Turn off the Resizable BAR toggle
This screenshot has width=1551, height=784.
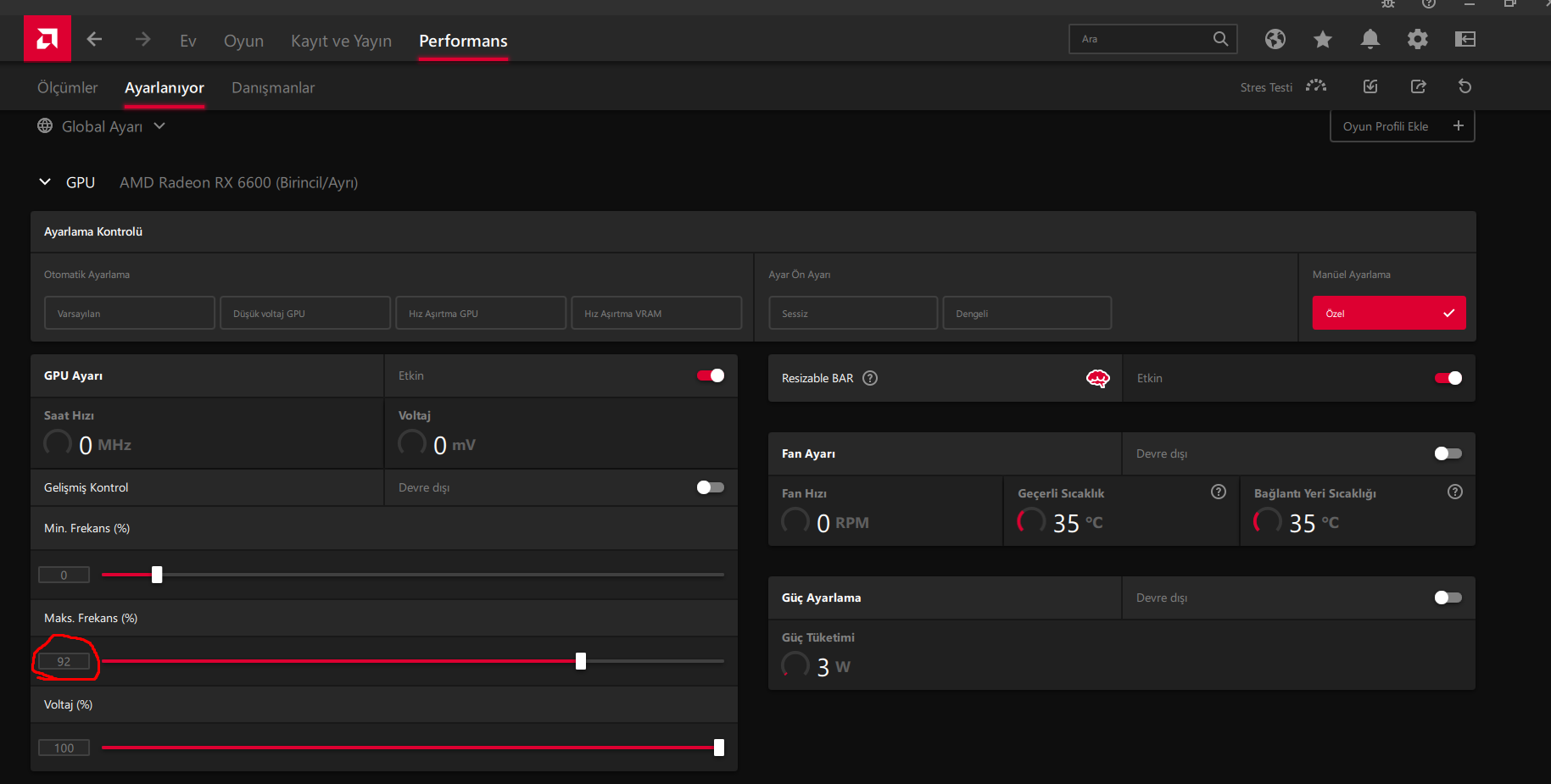pyautogui.click(x=1448, y=378)
